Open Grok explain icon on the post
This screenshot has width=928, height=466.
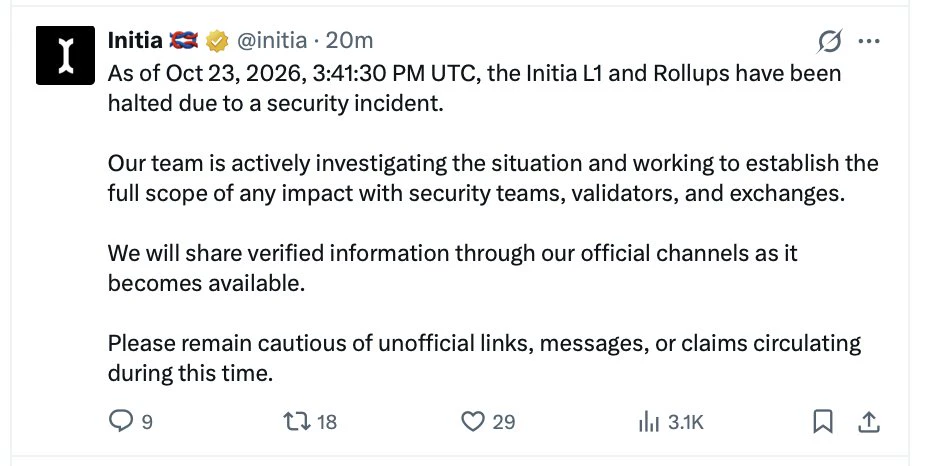click(829, 41)
